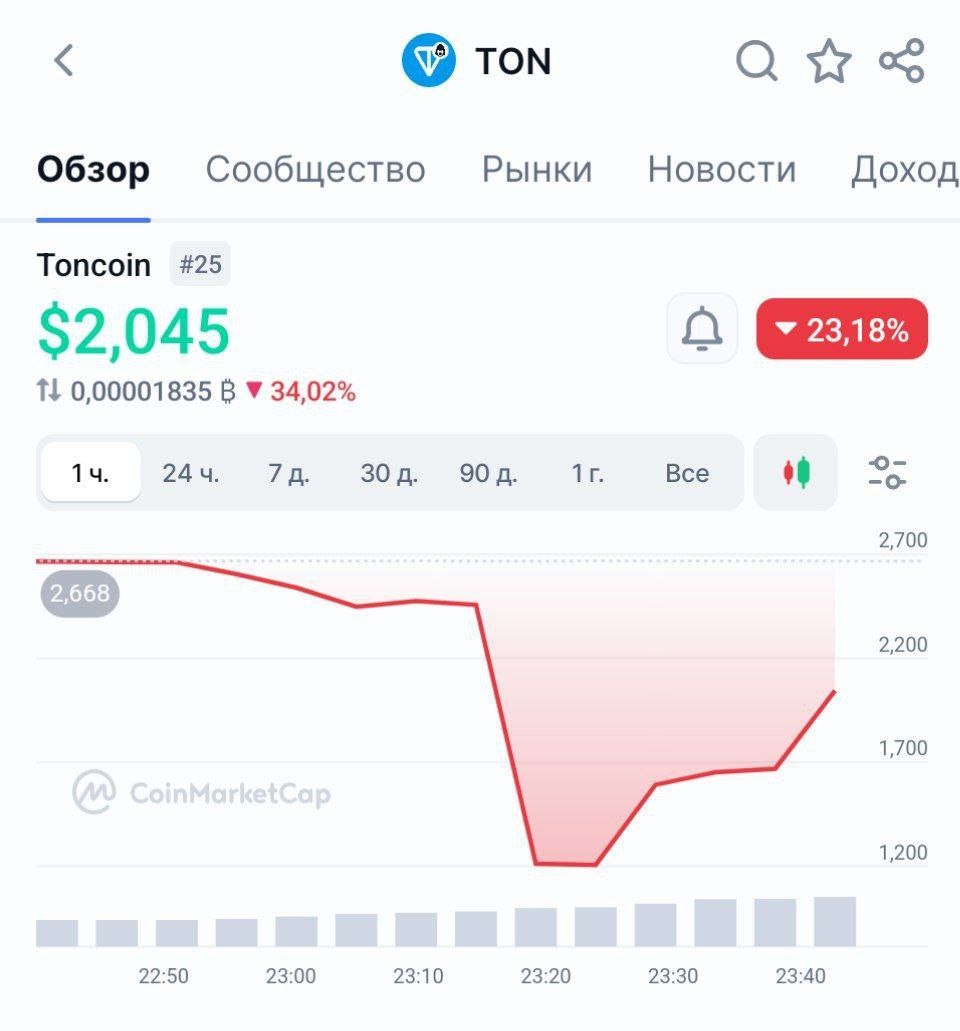Tap the back arrow icon
The height and width of the screenshot is (1031, 960).
click(64, 61)
